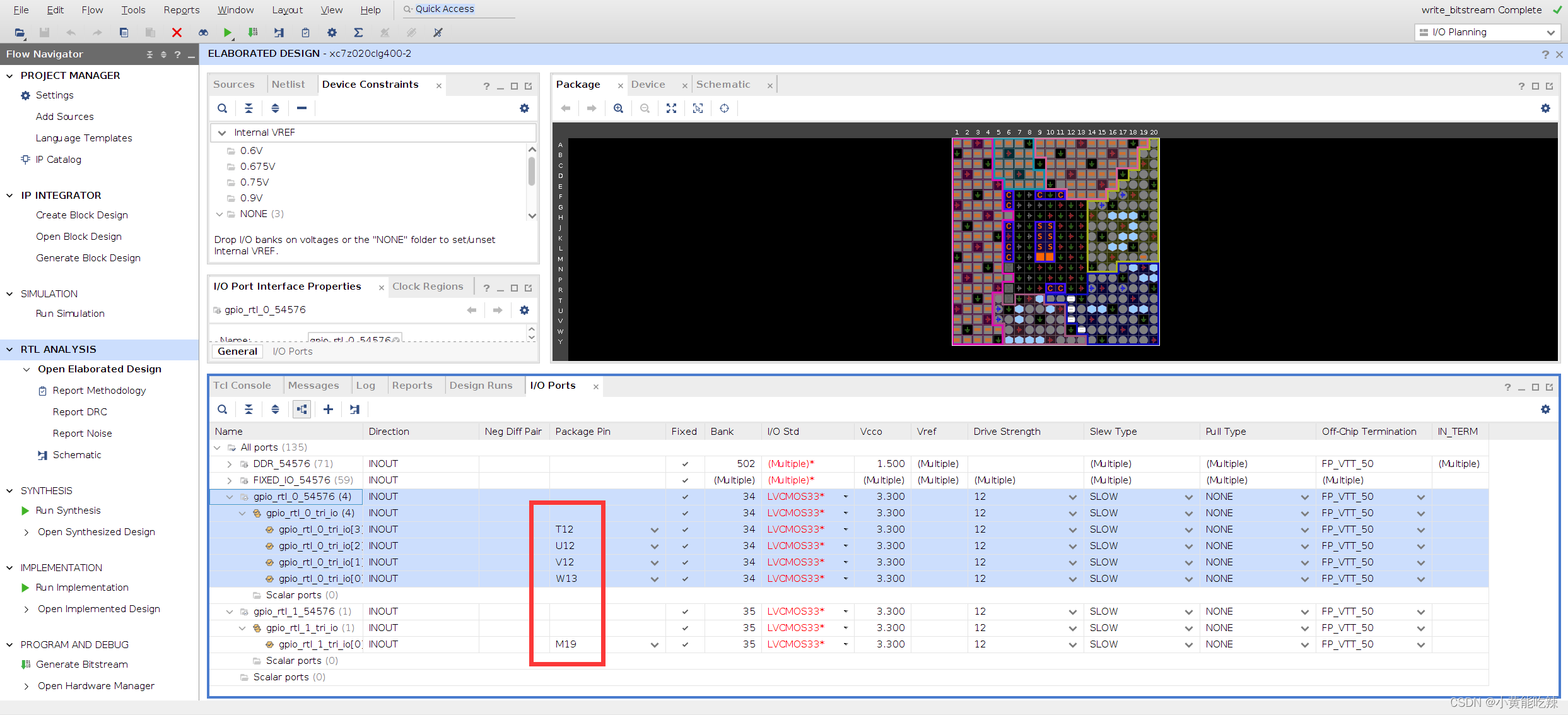Open the Reports menu
1568x715 pixels.
coord(181,9)
